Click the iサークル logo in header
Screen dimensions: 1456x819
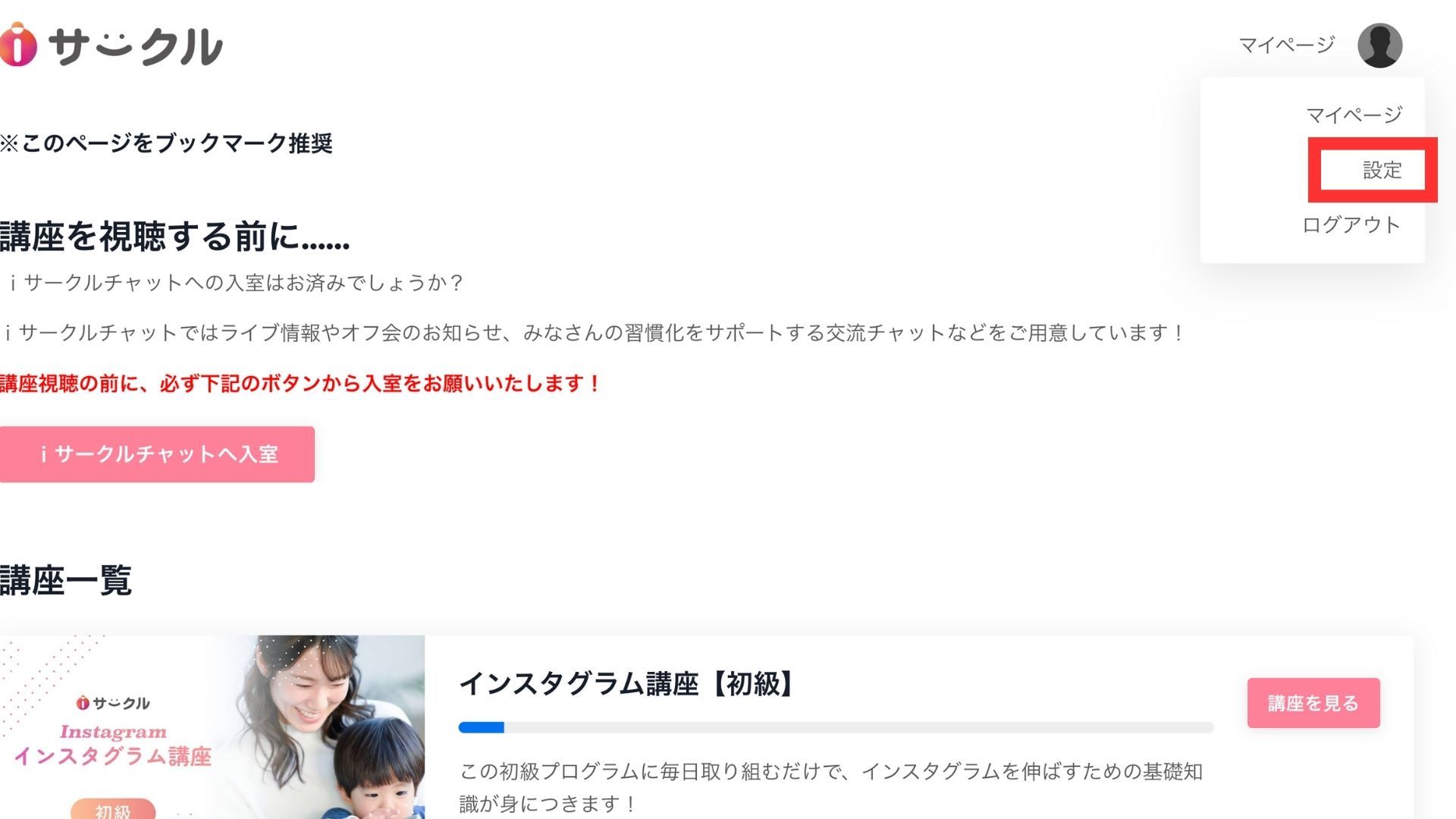click(x=111, y=45)
